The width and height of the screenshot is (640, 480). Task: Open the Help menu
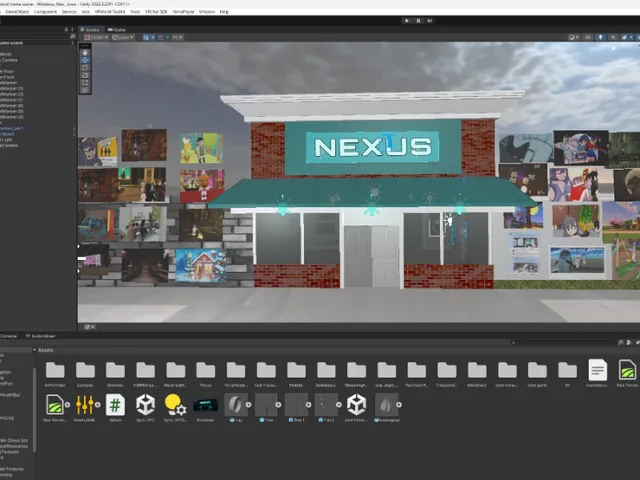click(224, 12)
